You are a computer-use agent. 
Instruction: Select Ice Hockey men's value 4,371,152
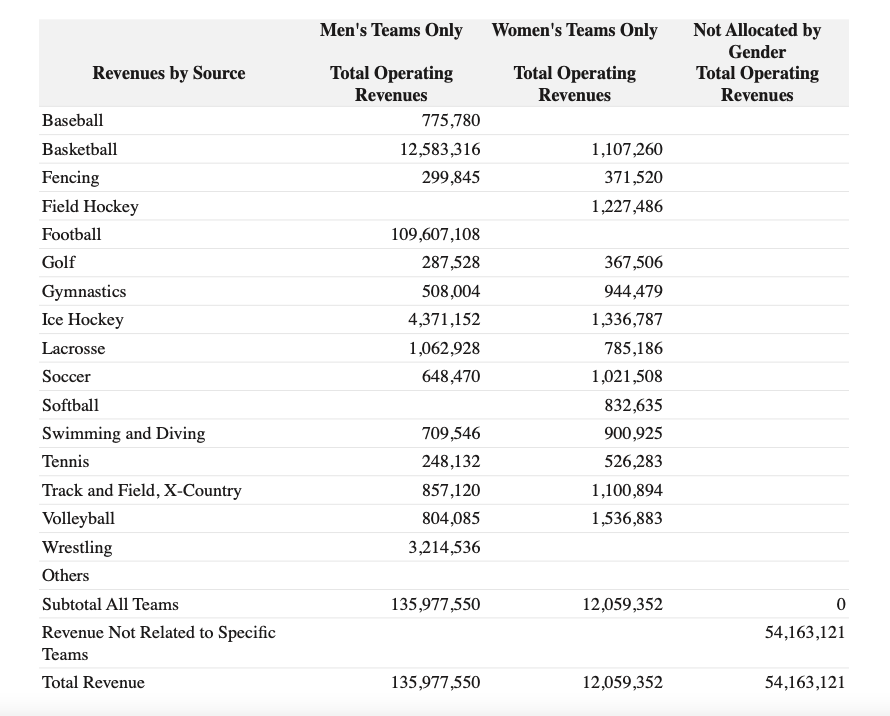coord(444,320)
